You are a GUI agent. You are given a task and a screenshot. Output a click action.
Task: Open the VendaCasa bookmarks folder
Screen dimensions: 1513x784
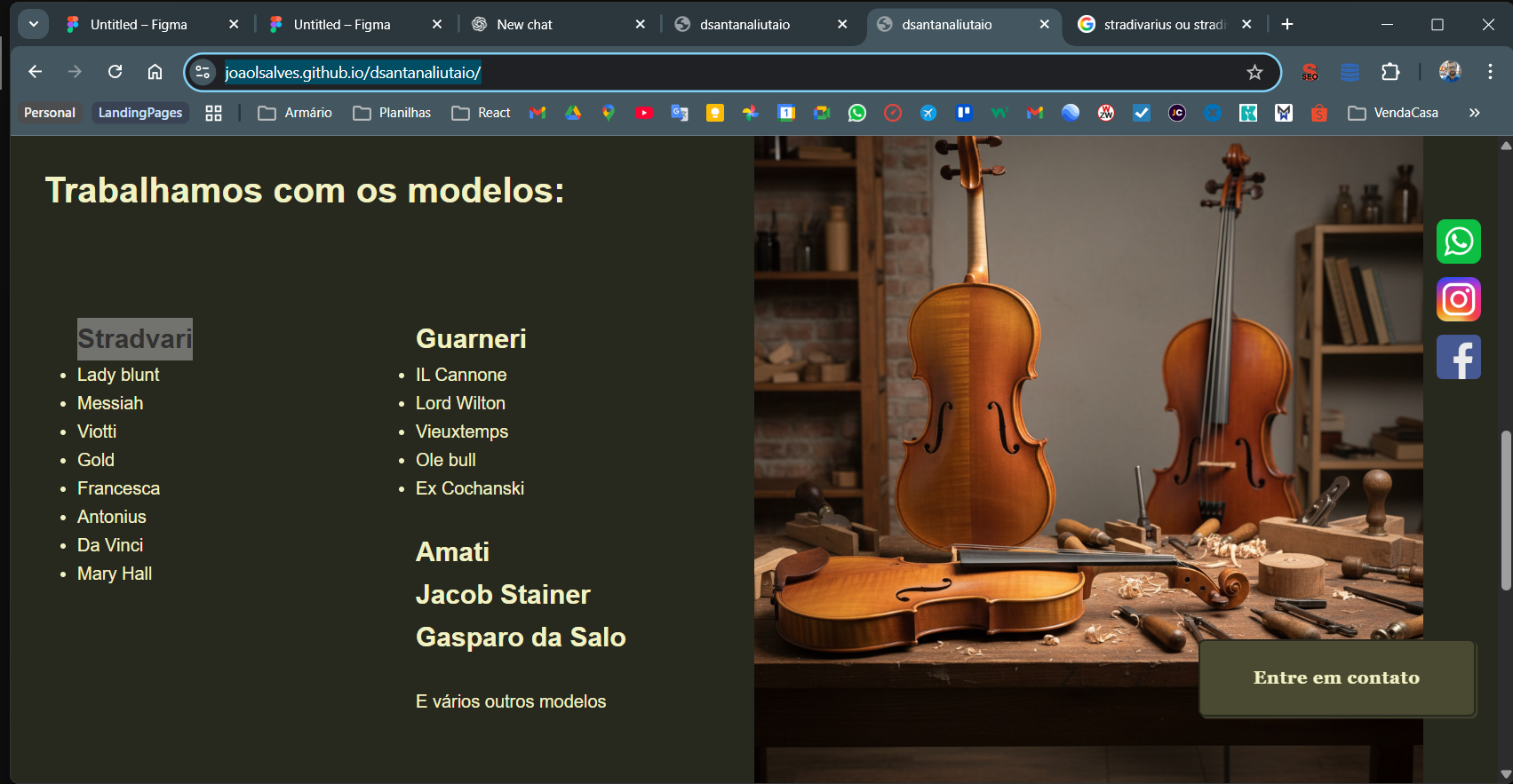1393,113
